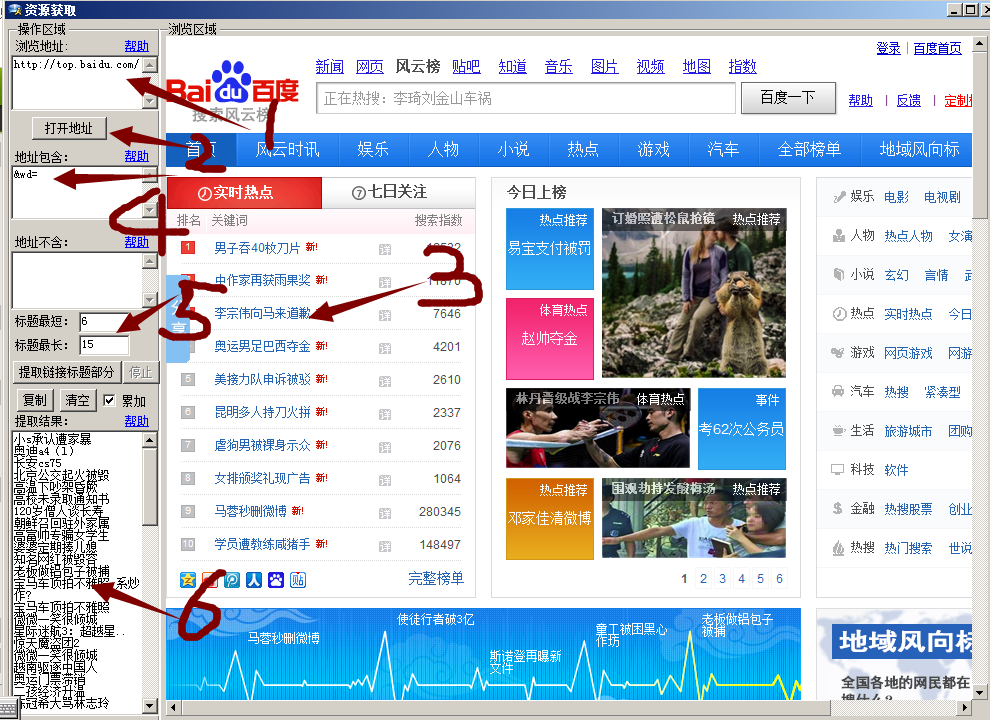The image size is (990, 720).
Task: Open the 娱乐 navigation item
Action: [x=373, y=149]
